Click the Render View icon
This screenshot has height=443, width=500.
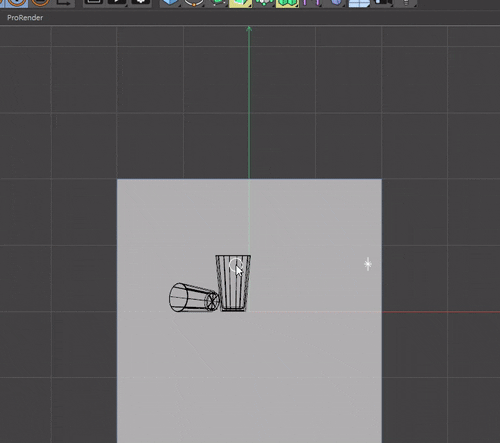pyautogui.click(x=93, y=3)
